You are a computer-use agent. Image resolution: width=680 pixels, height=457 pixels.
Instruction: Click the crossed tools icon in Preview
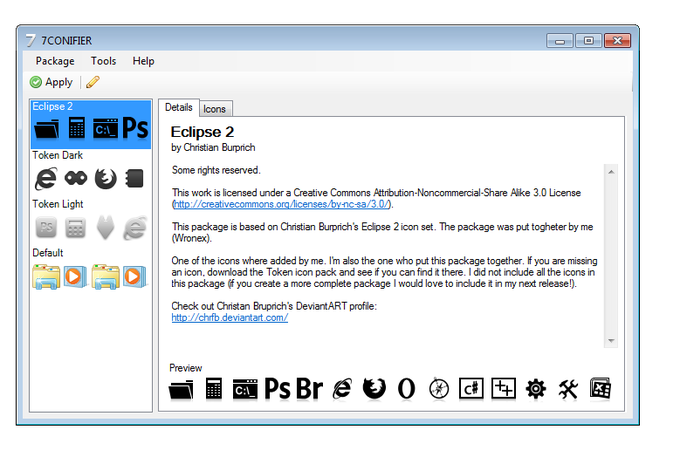[x=568, y=389]
